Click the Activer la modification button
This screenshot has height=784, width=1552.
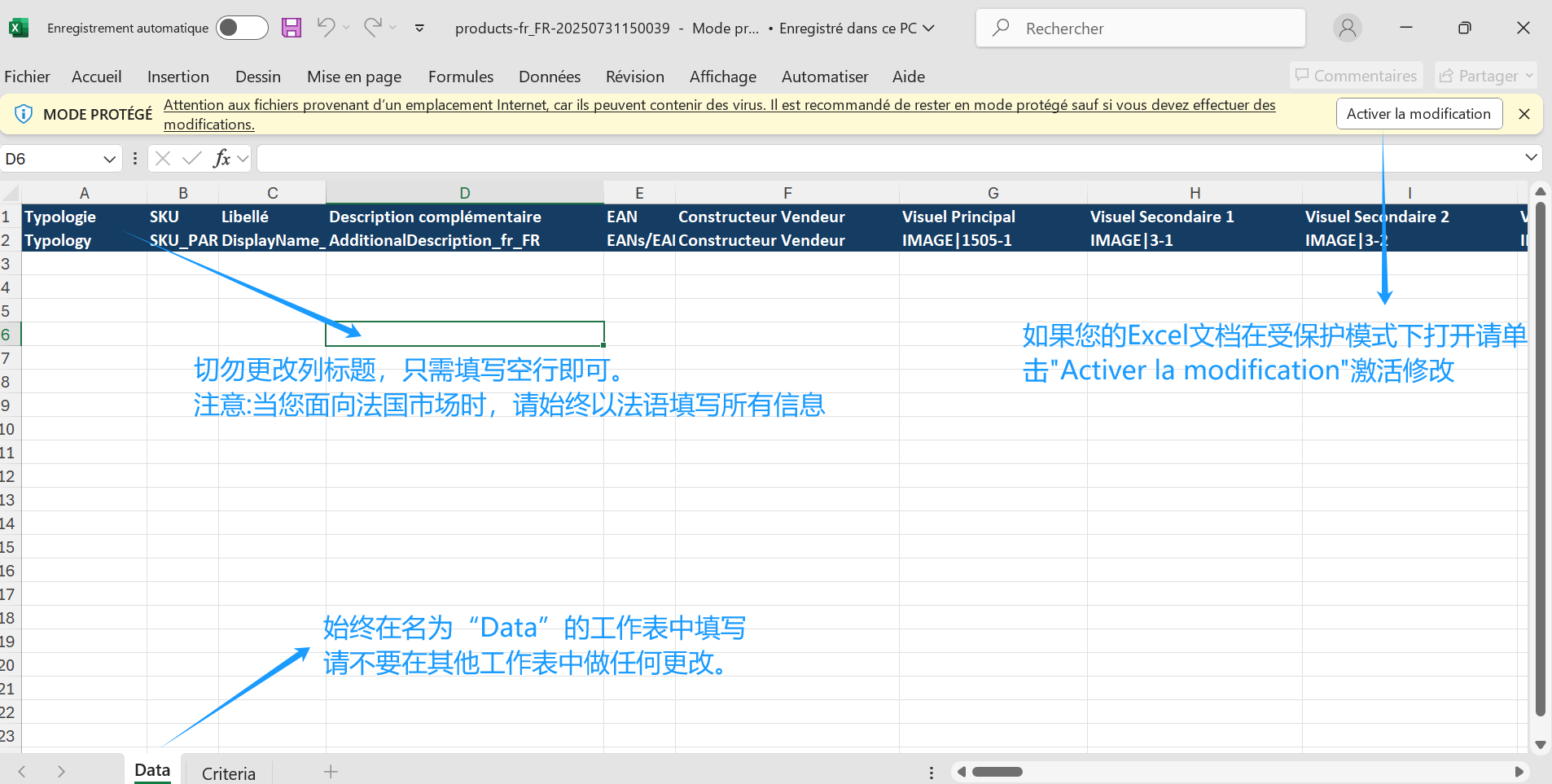click(x=1418, y=114)
